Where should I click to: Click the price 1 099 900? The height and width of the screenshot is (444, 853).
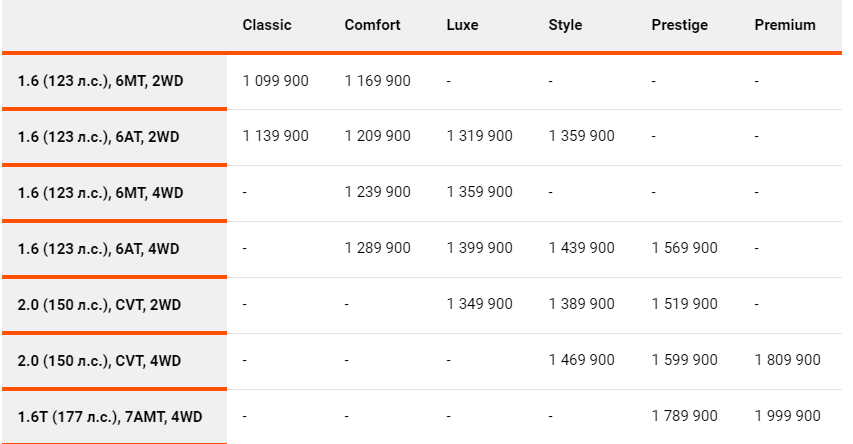[275, 81]
